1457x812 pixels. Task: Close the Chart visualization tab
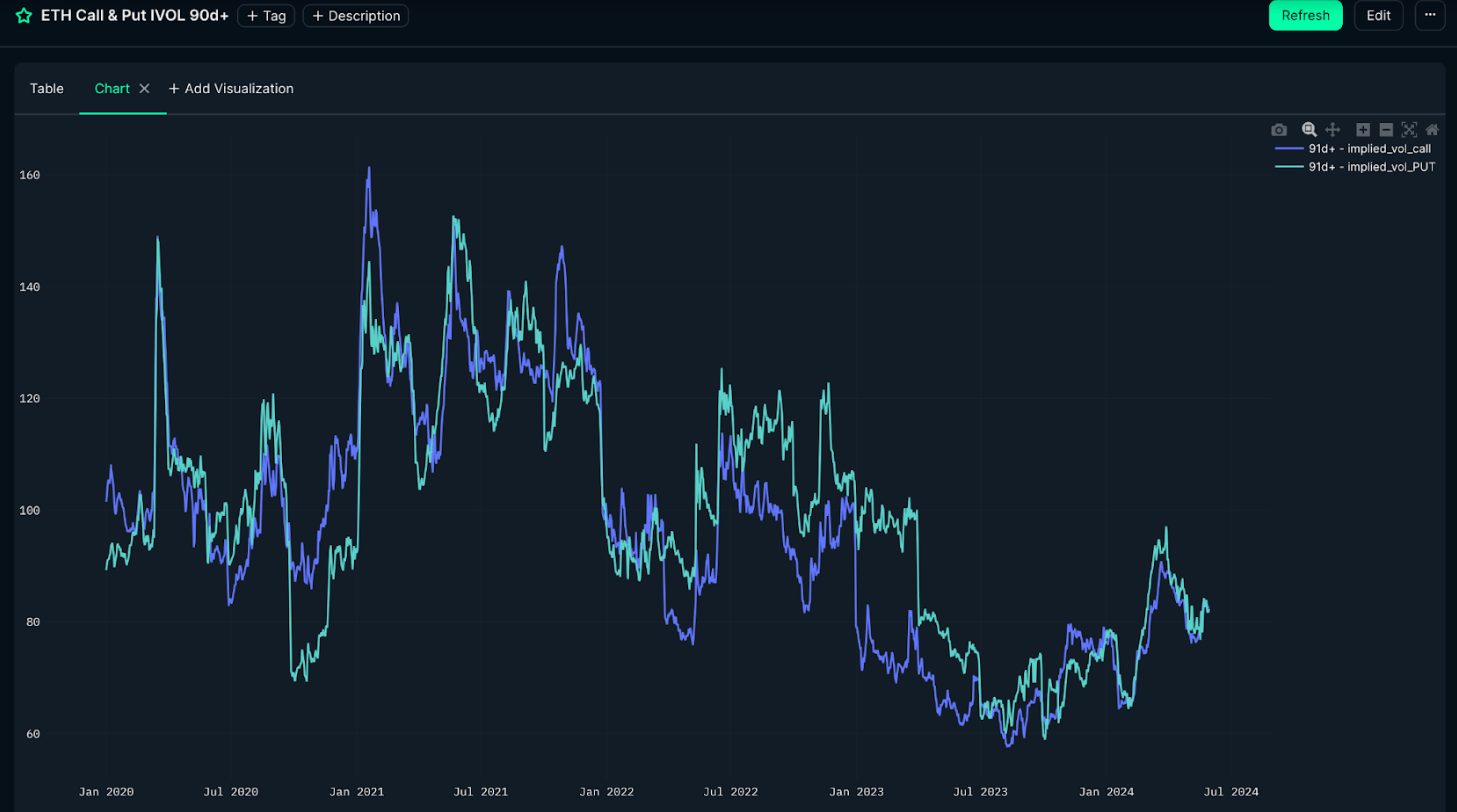coord(144,88)
